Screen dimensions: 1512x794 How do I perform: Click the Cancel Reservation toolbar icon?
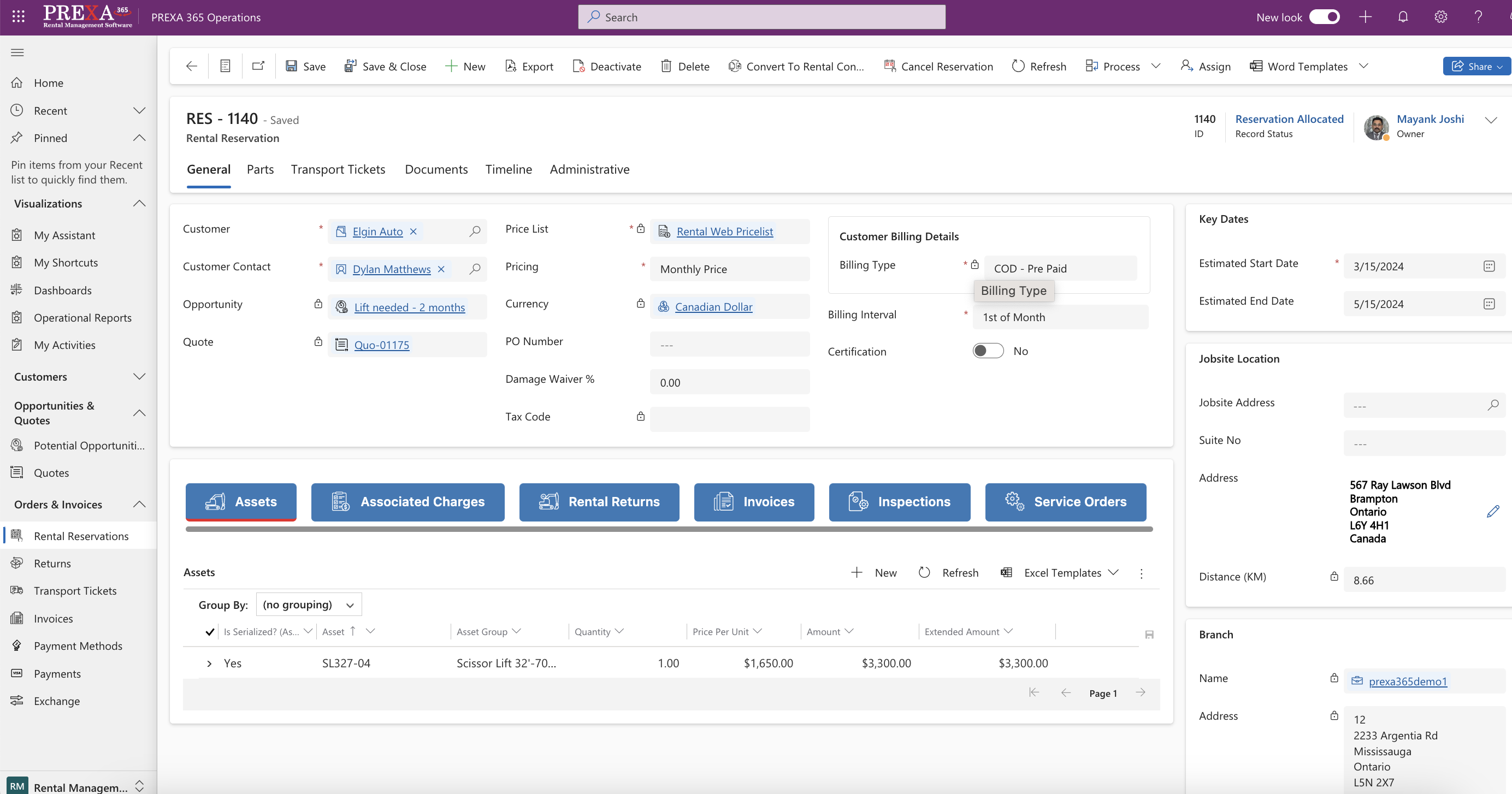(890, 66)
